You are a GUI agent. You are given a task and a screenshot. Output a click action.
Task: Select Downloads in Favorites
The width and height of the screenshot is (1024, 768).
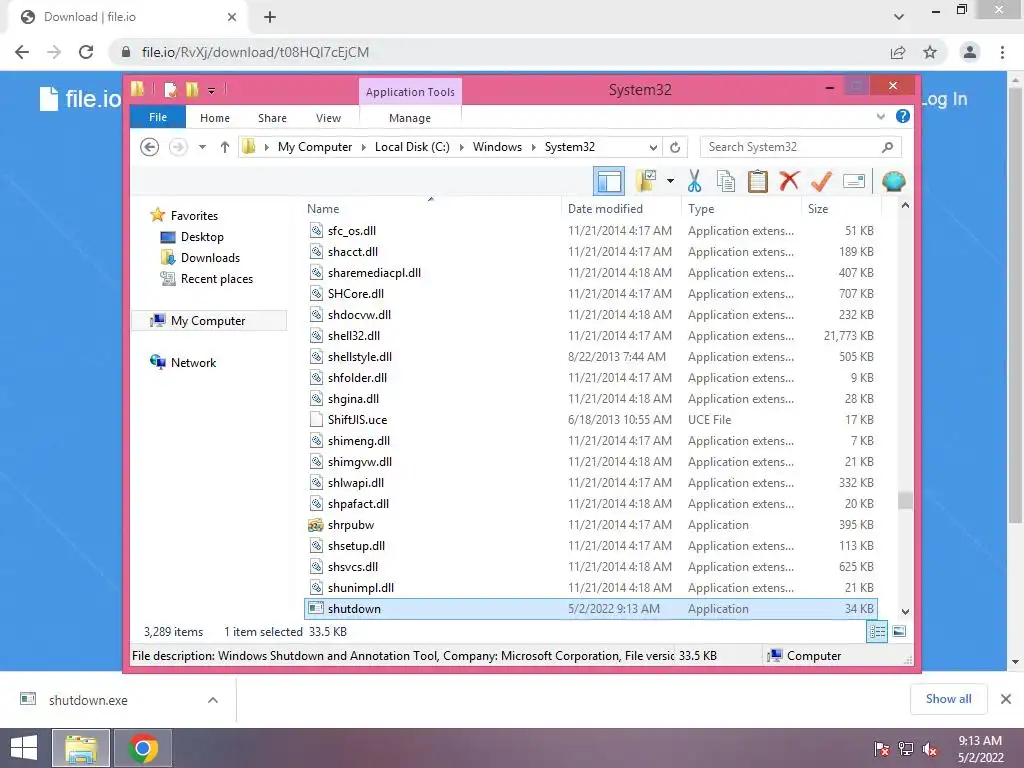coord(210,258)
